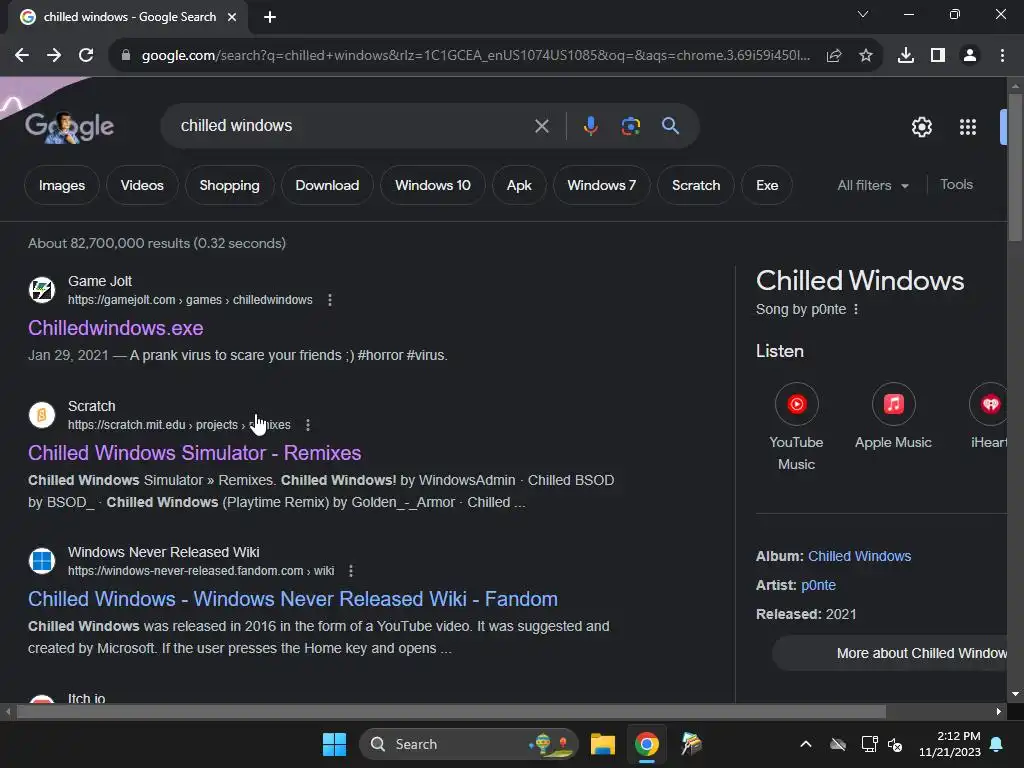
Task: Open more options beside Song by p0nte
Action: (x=856, y=310)
